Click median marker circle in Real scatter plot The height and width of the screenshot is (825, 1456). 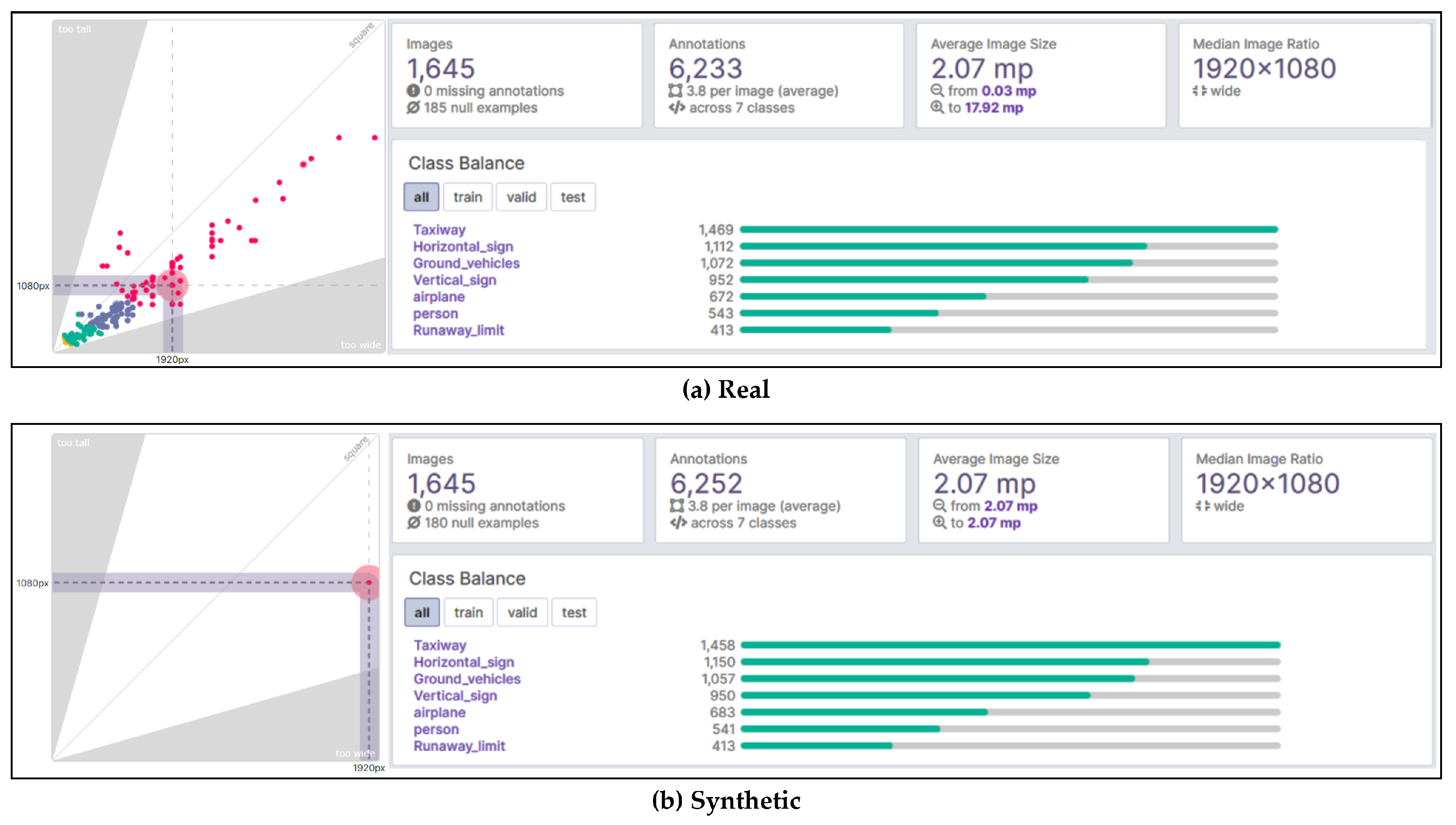pyautogui.click(x=172, y=285)
